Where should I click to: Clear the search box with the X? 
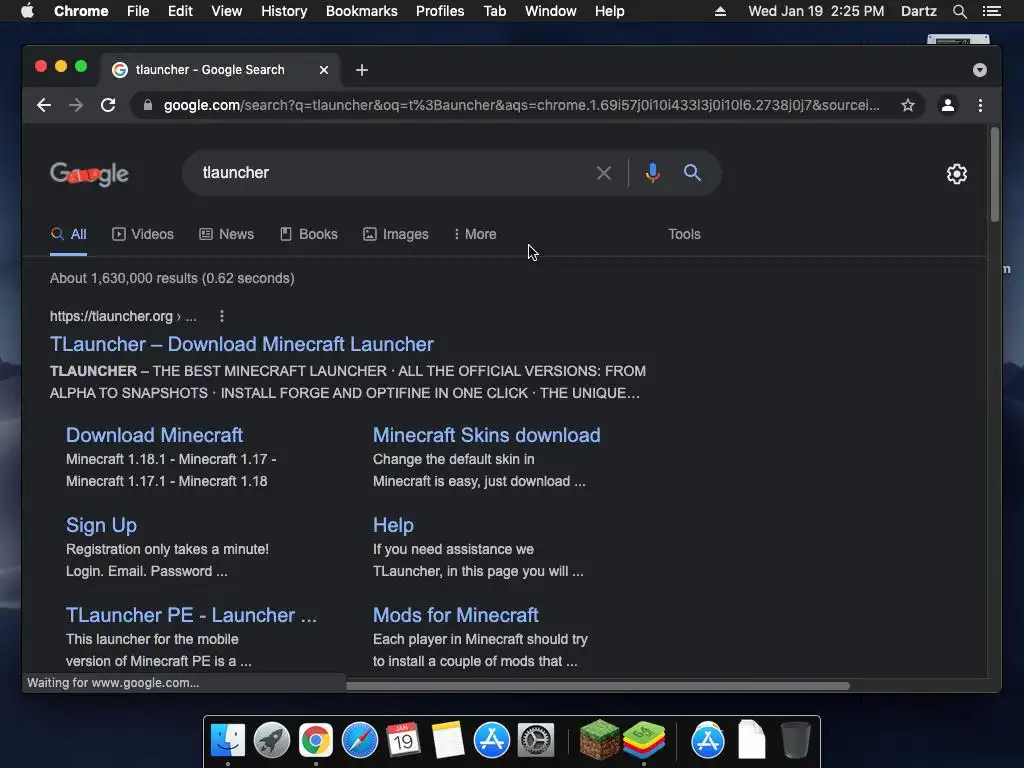(604, 173)
